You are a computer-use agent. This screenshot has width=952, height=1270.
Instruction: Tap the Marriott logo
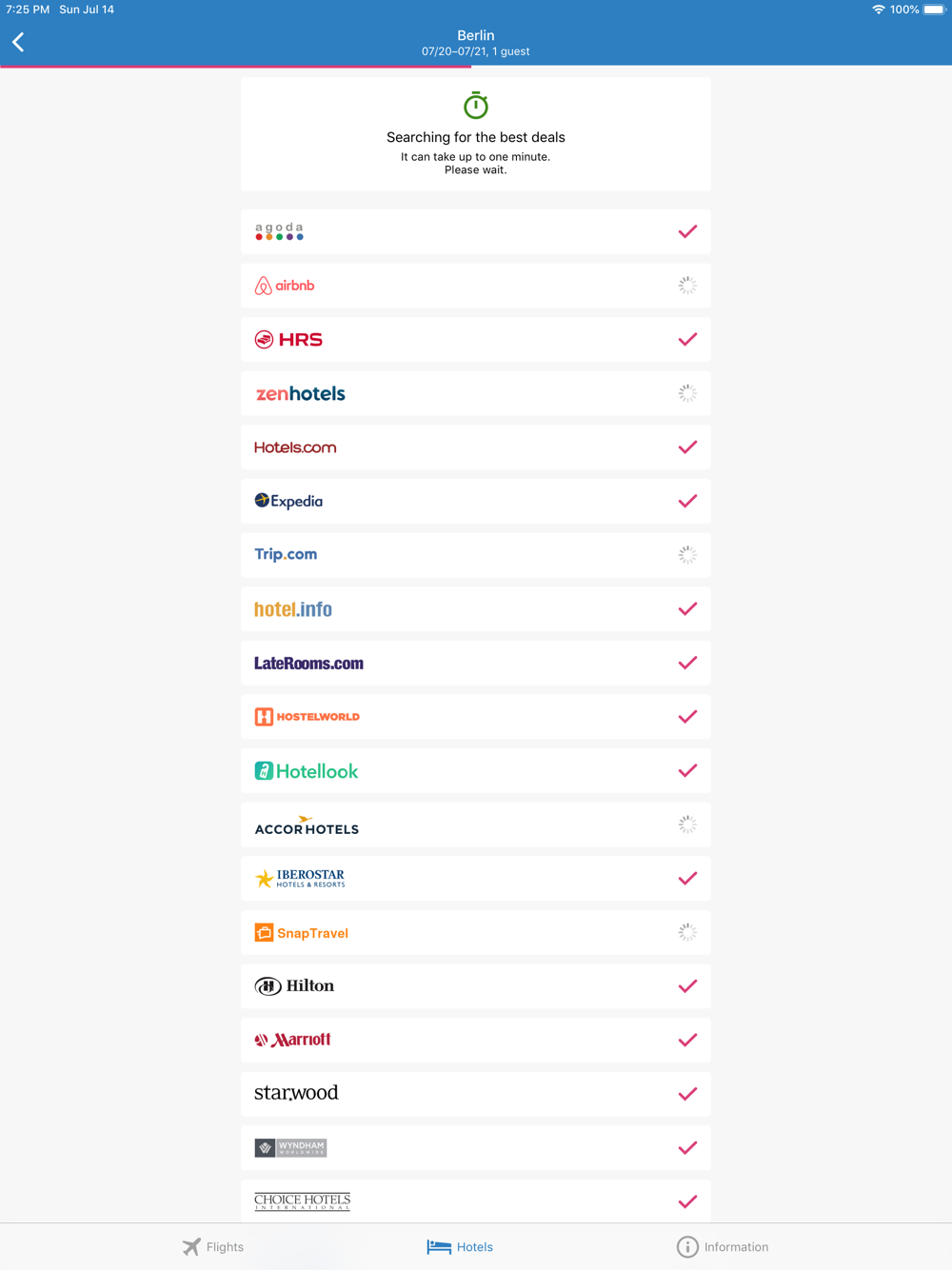tap(292, 1040)
